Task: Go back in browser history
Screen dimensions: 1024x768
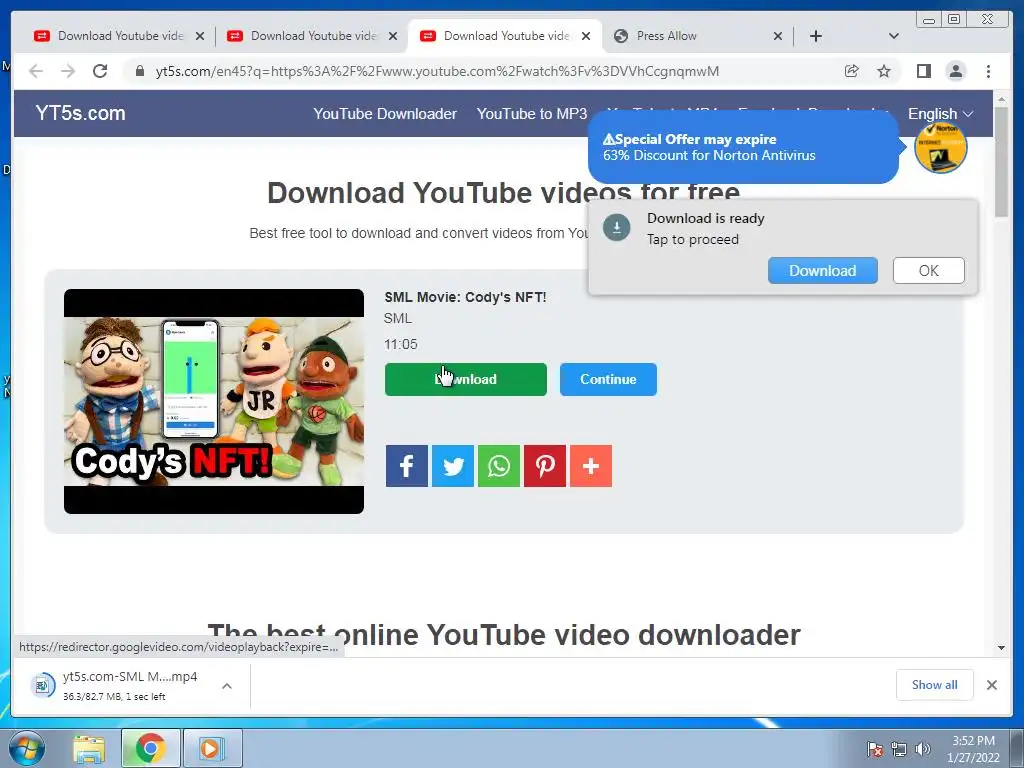Action: click(36, 71)
